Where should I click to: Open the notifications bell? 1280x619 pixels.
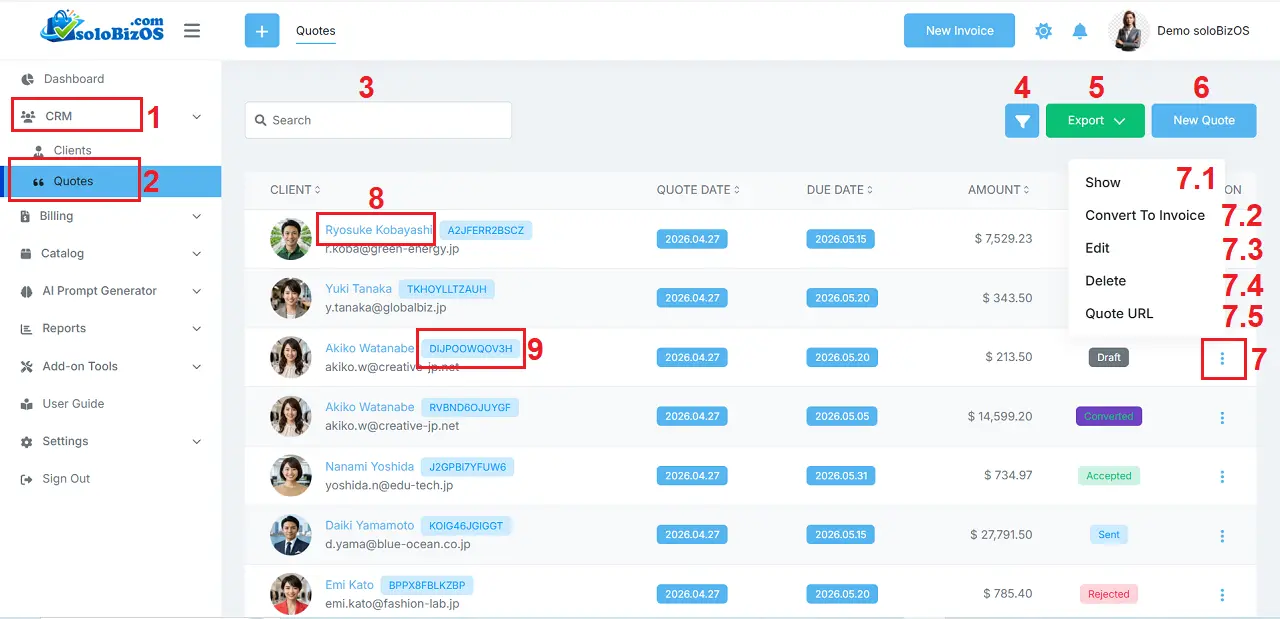click(1080, 31)
